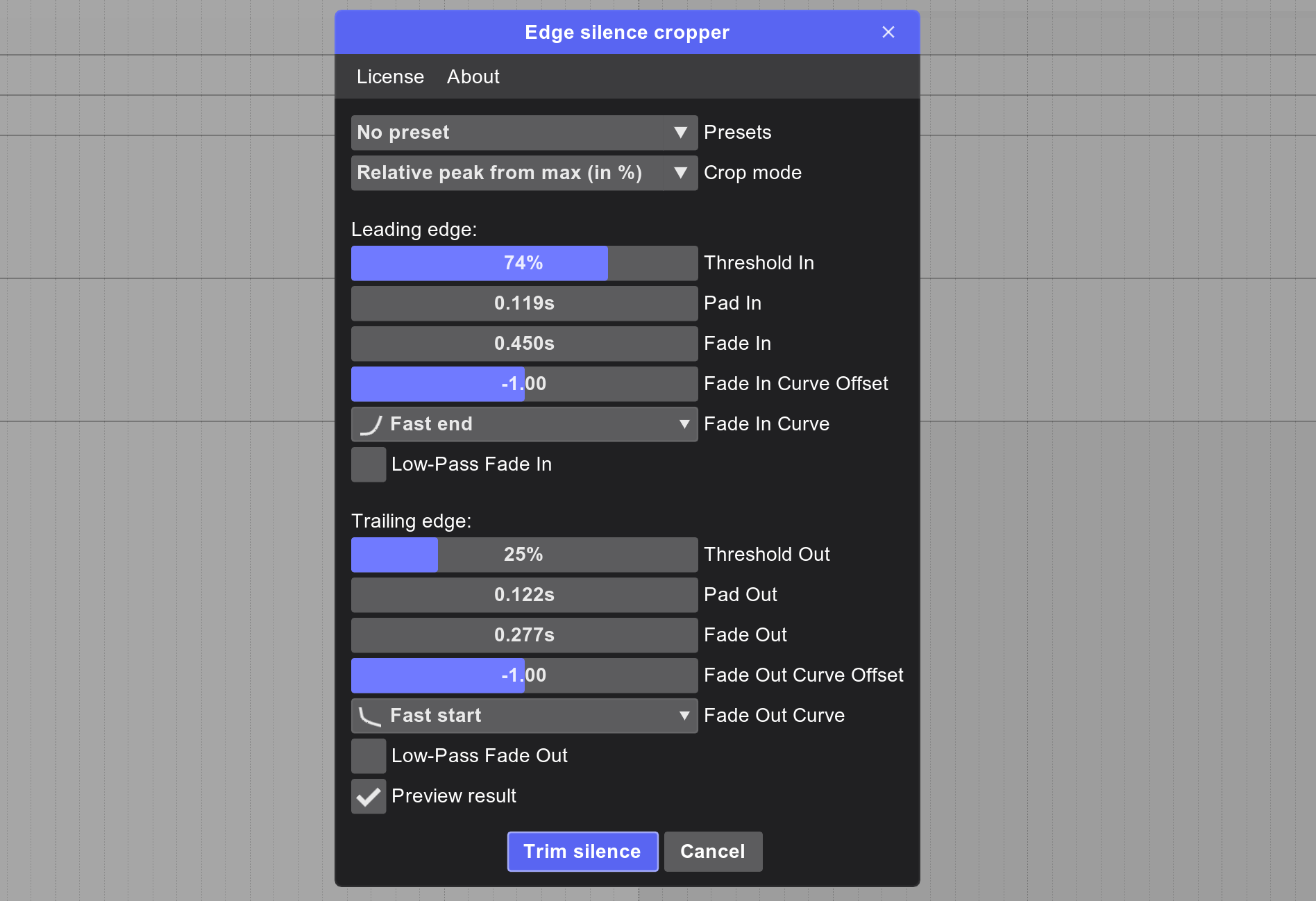This screenshot has width=1316, height=901.
Task: Enable the Low-Pass Fade In checkbox
Action: 369,464
